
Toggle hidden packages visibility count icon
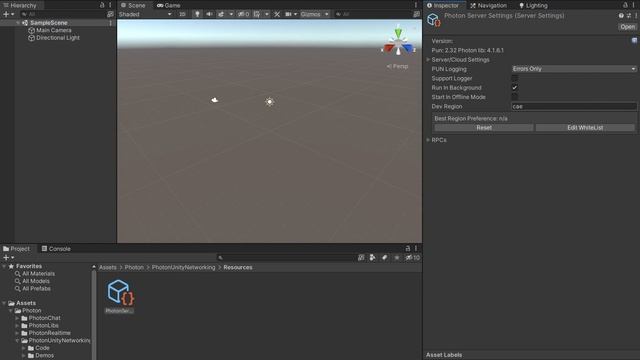point(412,258)
